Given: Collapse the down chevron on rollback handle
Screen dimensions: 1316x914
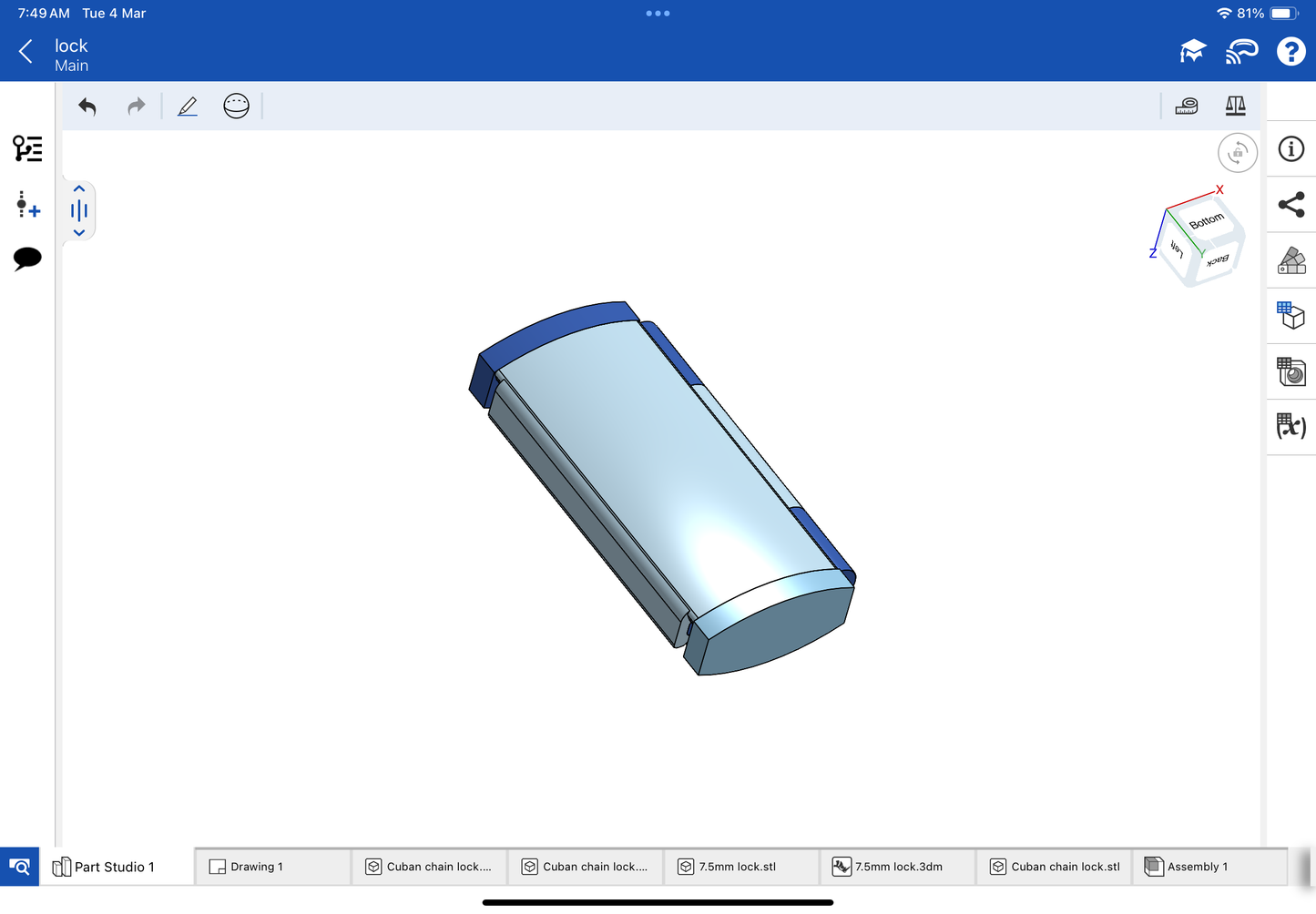Looking at the screenshot, I should (x=79, y=233).
